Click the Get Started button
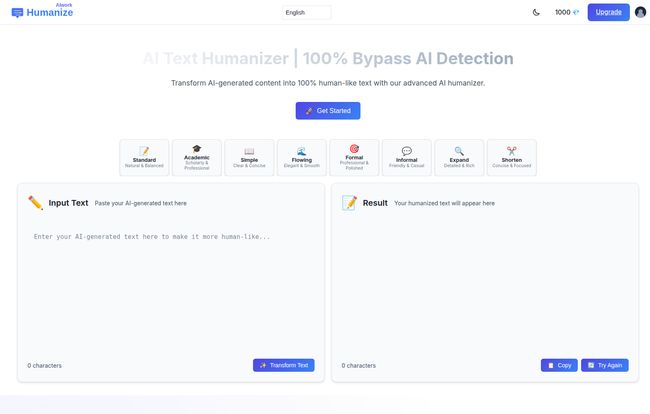Viewport: 650px width, 414px height. [328, 111]
